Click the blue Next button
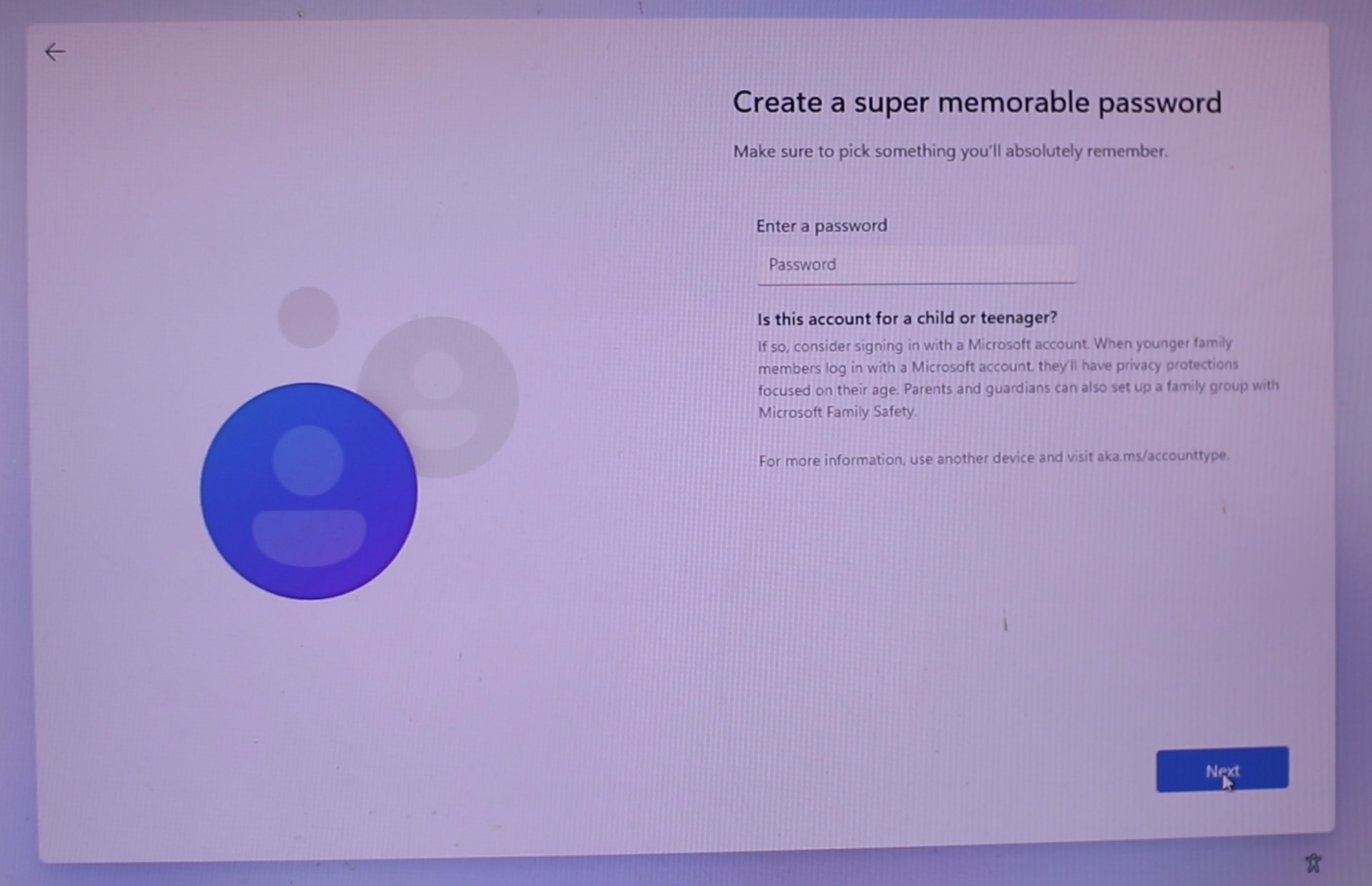Image resolution: width=1372 pixels, height=886 pixels. point(1222,769)
